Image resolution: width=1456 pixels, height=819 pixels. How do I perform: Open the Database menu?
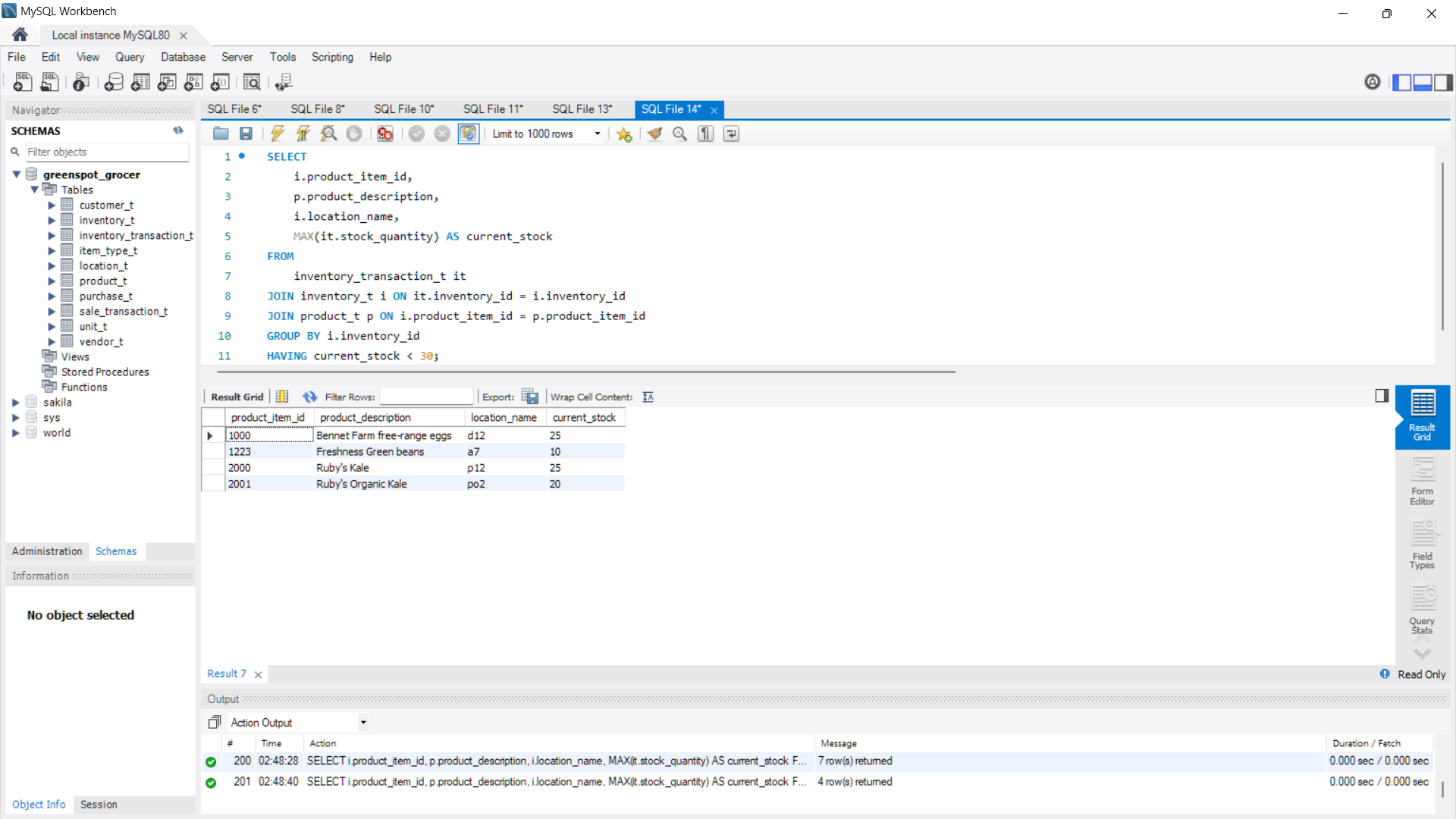coord(183,57)
